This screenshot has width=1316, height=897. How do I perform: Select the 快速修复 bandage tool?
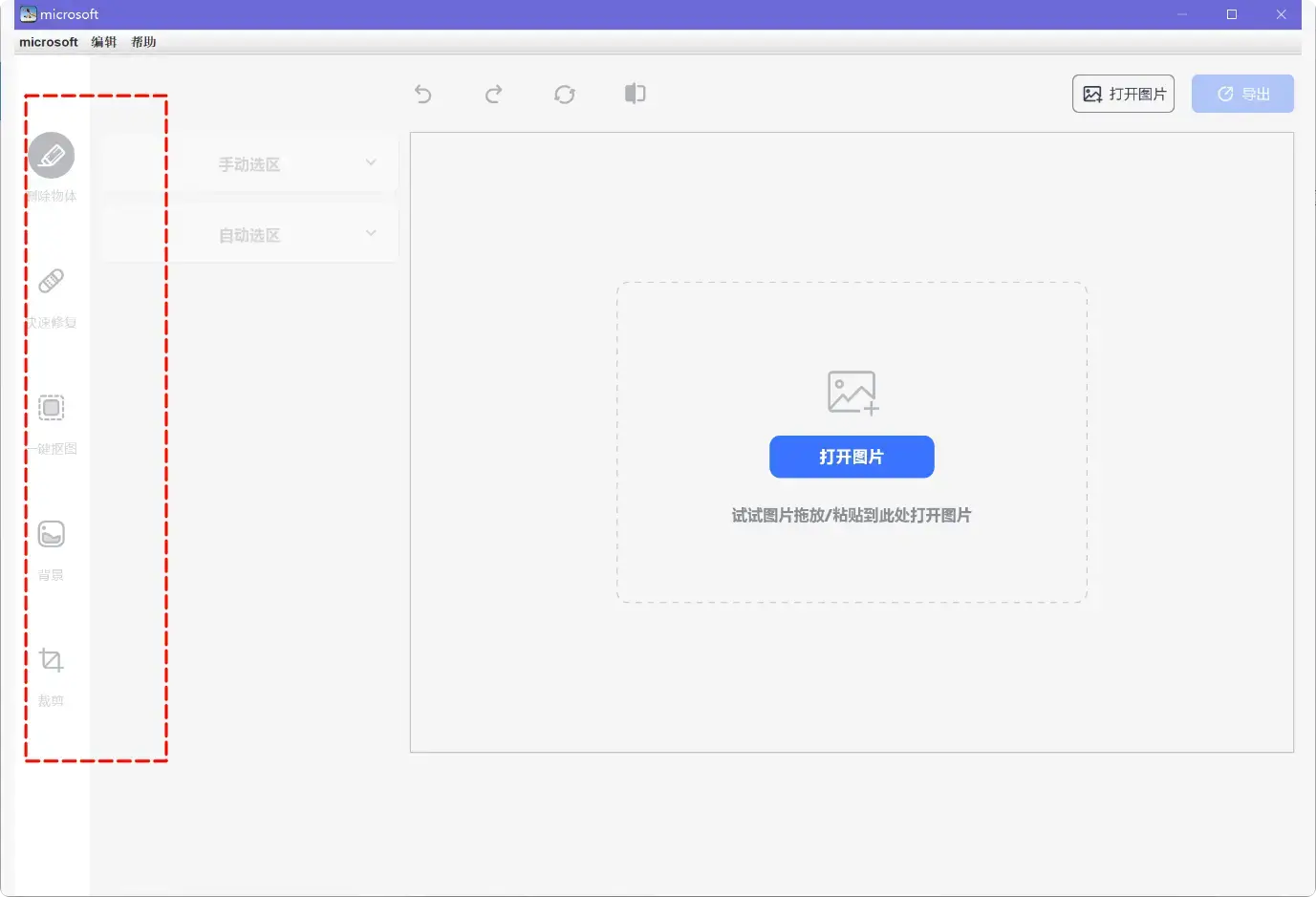[x=52, y=282]
